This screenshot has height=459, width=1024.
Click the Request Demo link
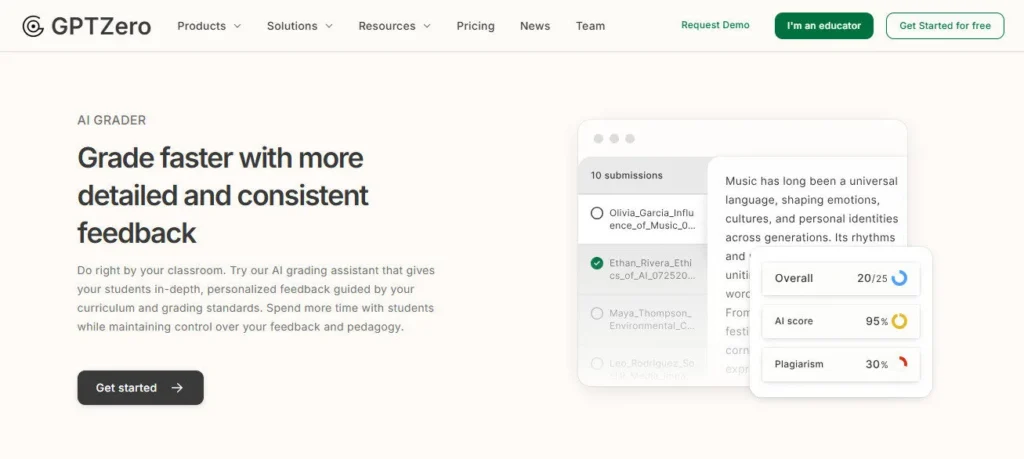715,25
